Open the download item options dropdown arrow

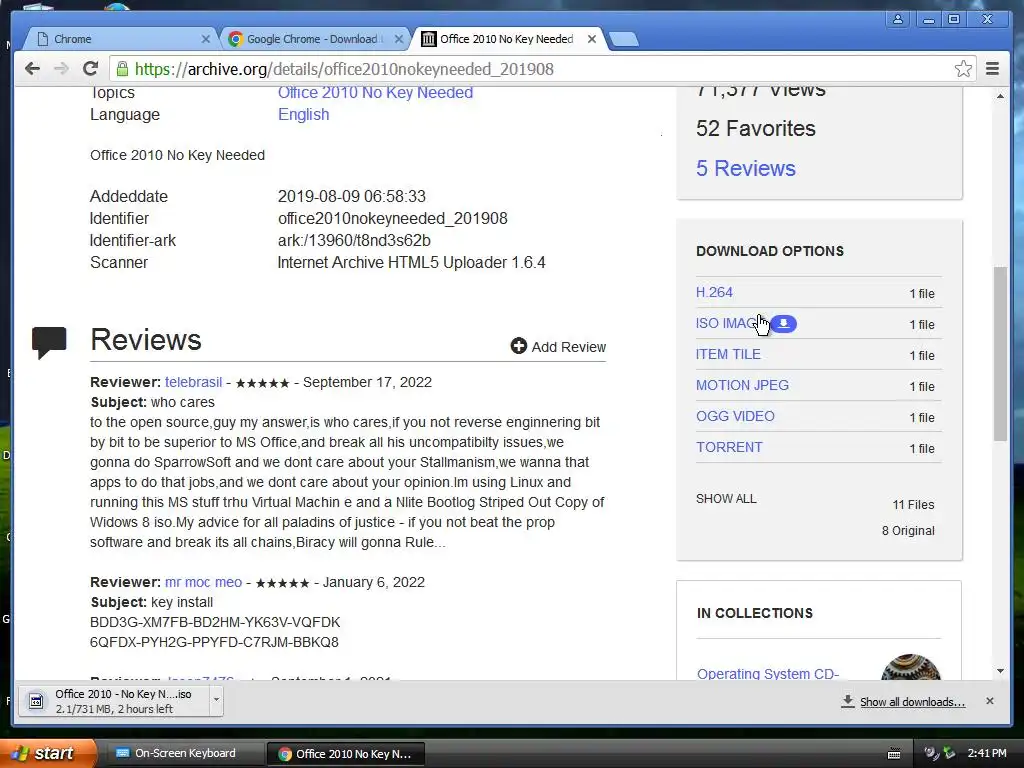[216, 700]
